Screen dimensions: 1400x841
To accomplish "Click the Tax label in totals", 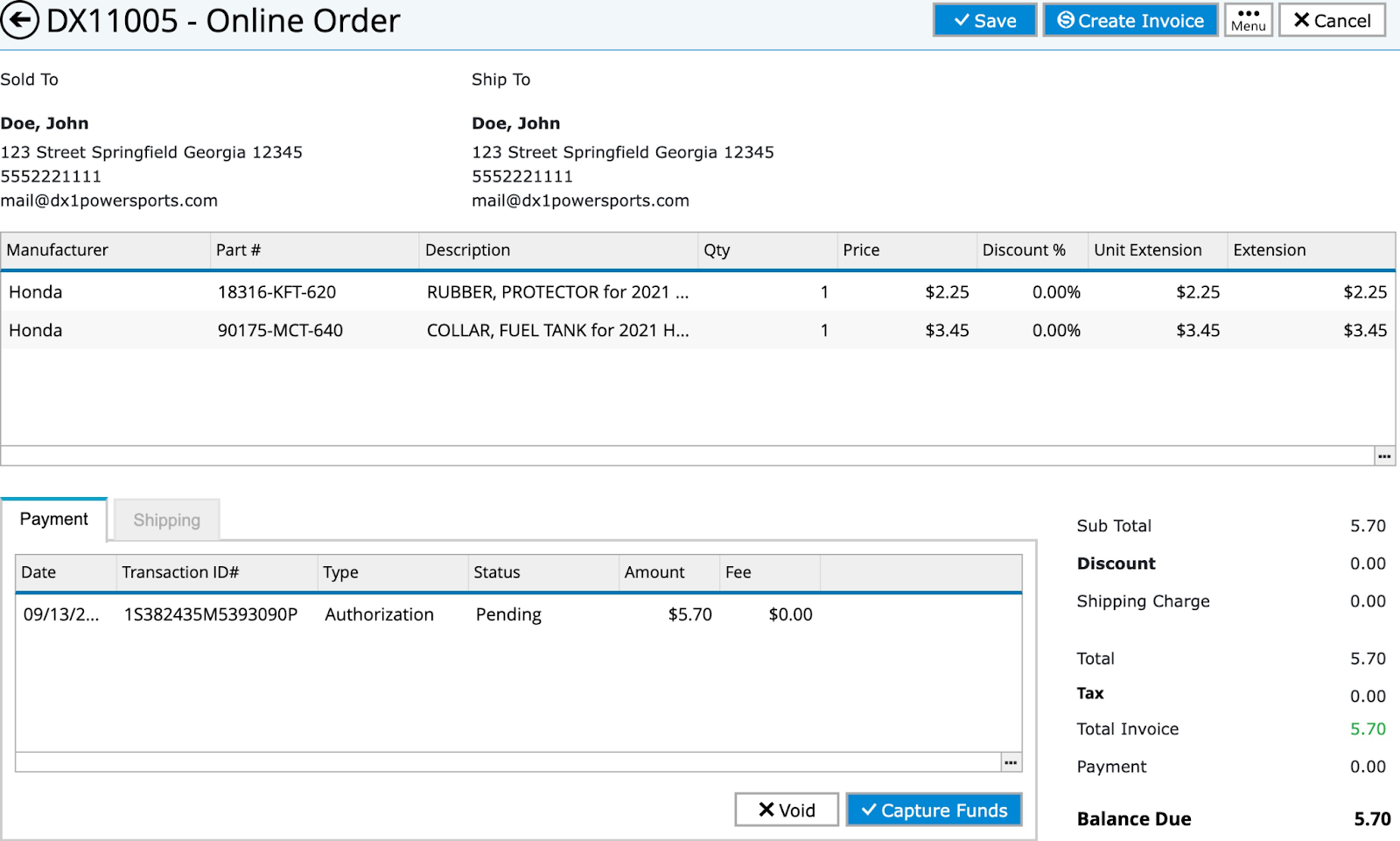I will point(1090,693).
